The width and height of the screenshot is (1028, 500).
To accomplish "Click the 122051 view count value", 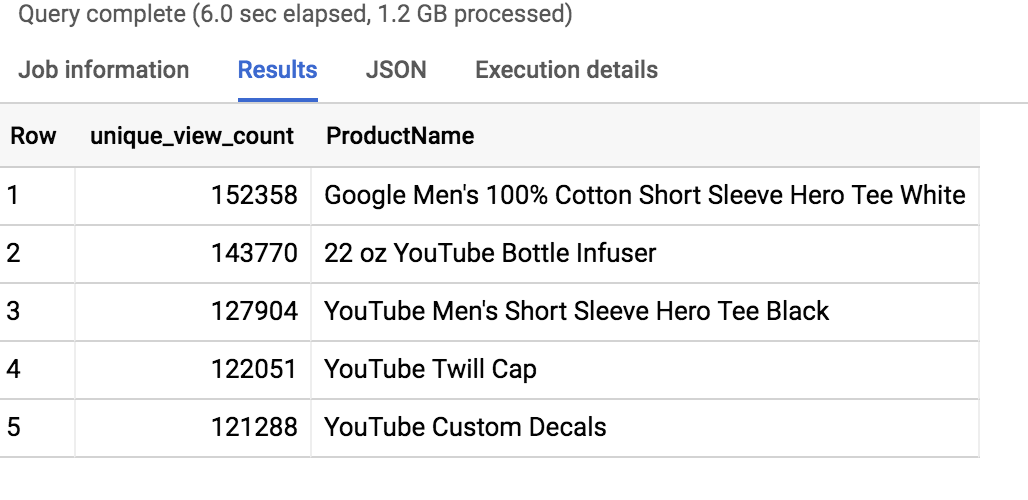I will coord(254,369).
